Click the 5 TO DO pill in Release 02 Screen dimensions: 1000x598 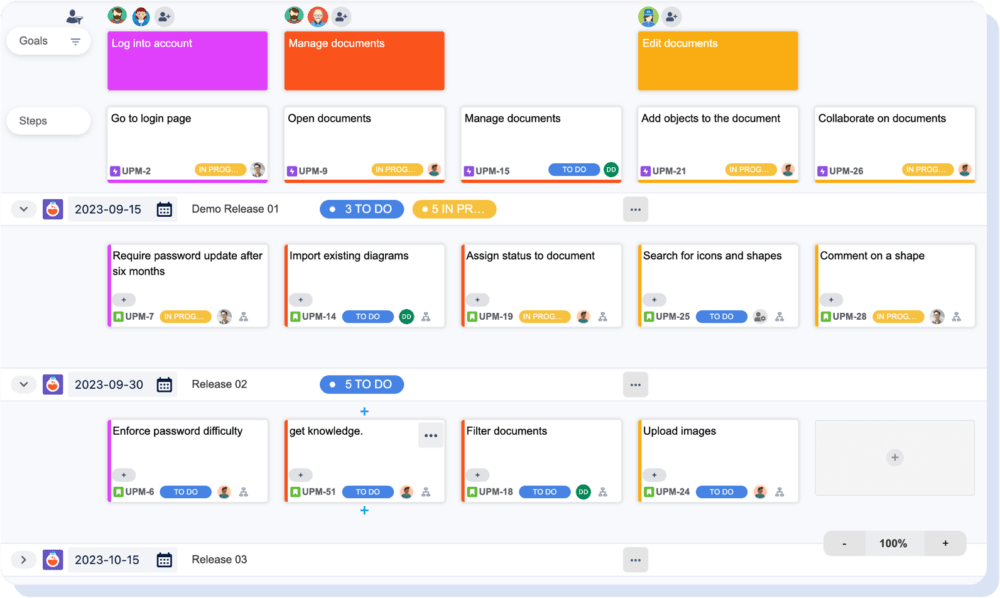(x=362, y=385)
